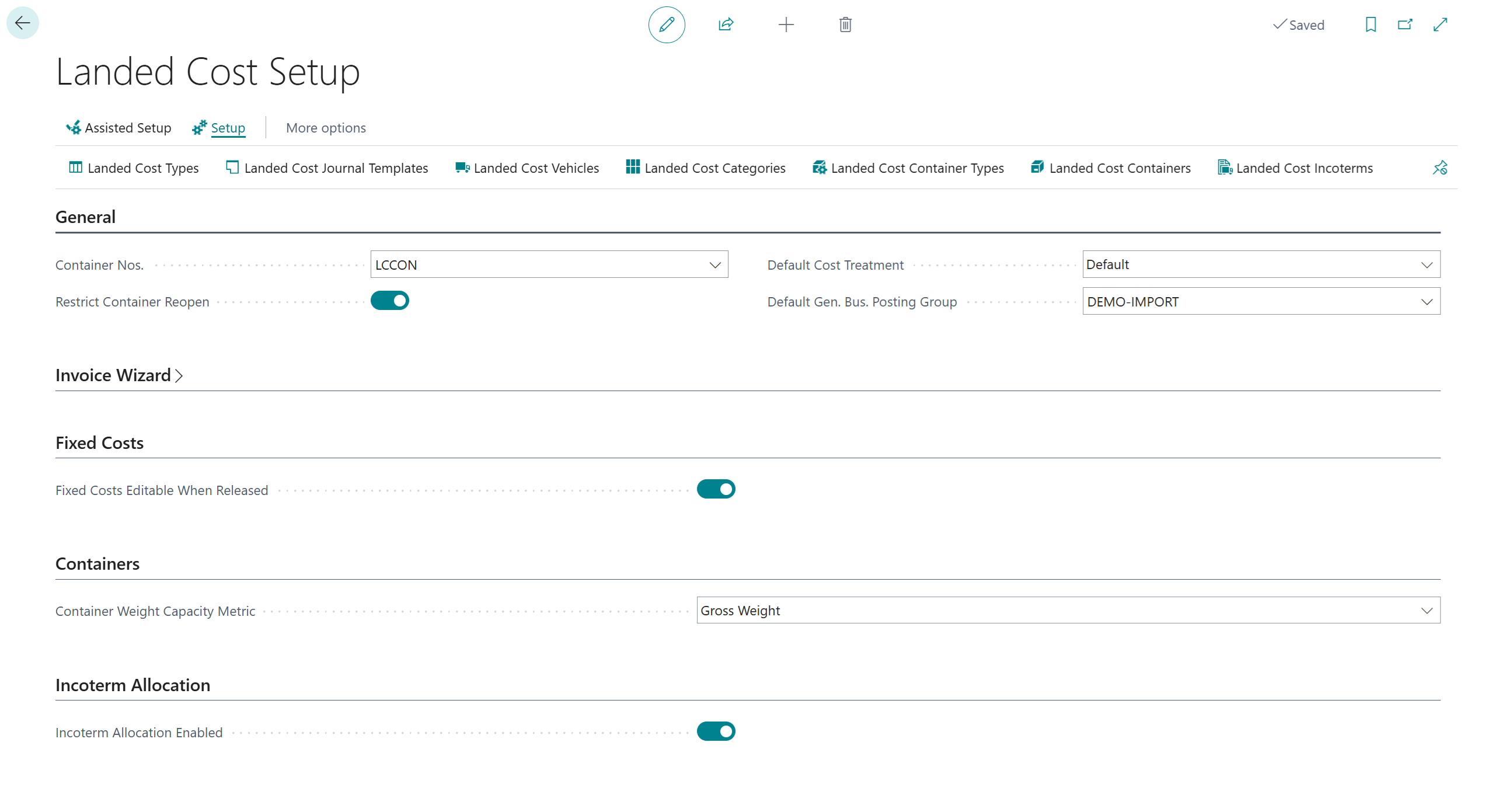Click the pin action bar icon
Image resolution: width=1492 pixels, height=812 pixels.
(x=1439, y=168)
